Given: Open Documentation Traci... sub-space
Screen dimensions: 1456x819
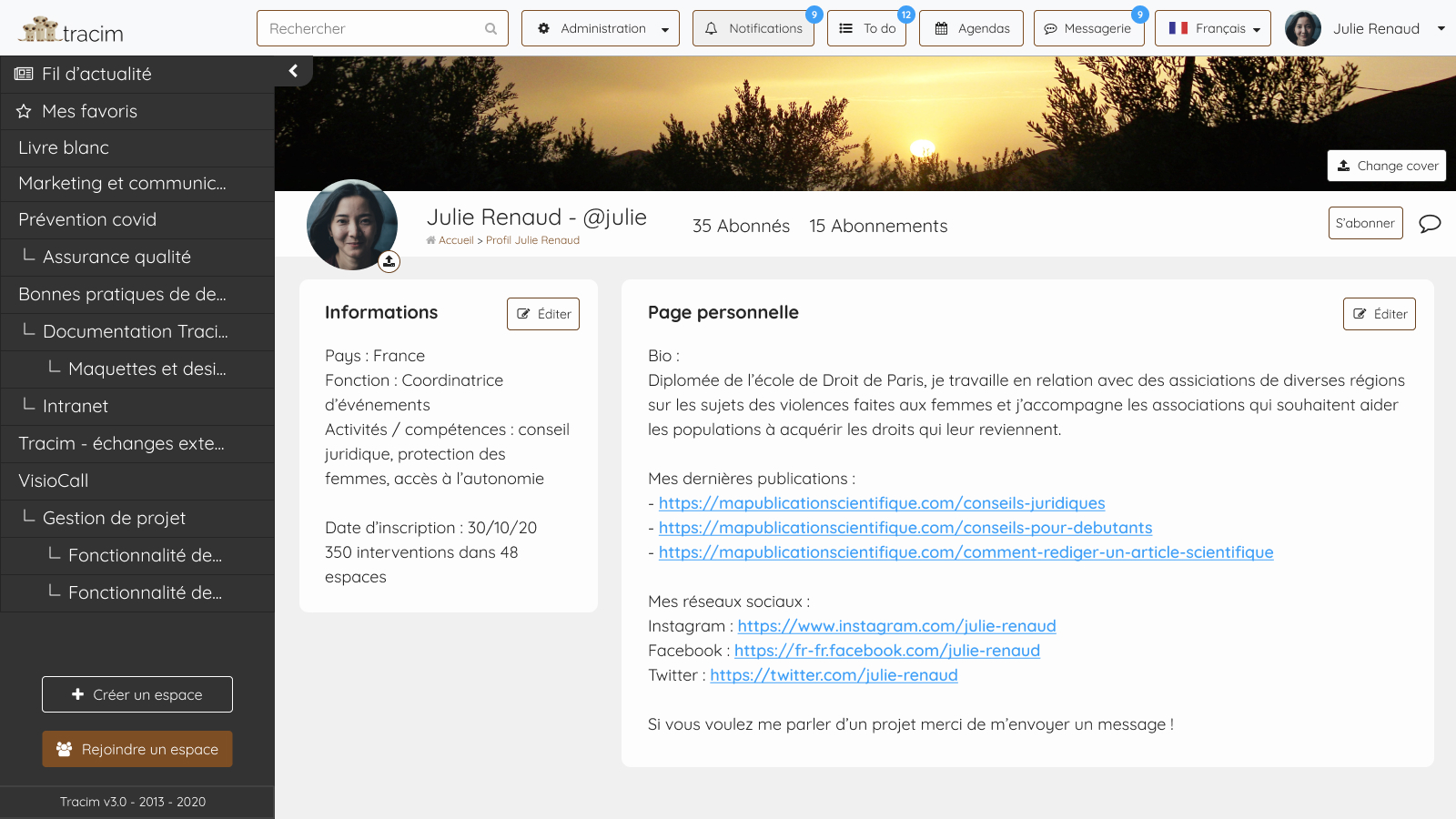Looking at the screenshot, I should click(x=137, y=332).
